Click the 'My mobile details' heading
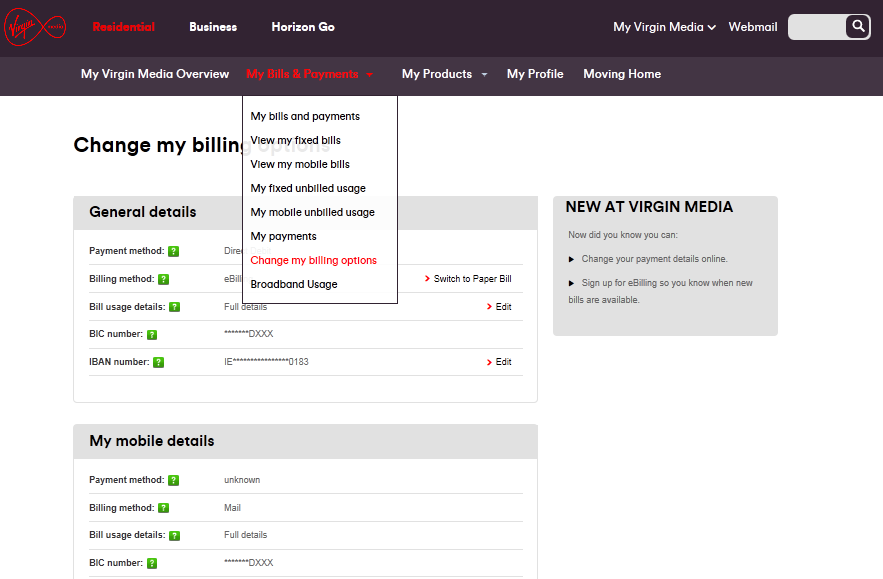The width and height of the screenshot is (883, 579). 152,441
